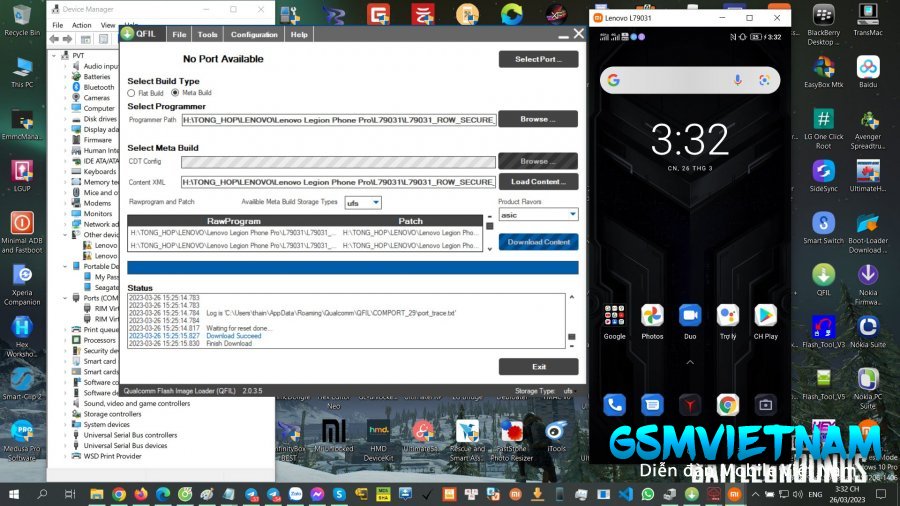Click the Programmer Path input field
This screenshot has width=900, height=506.
(x=339, y=119)
